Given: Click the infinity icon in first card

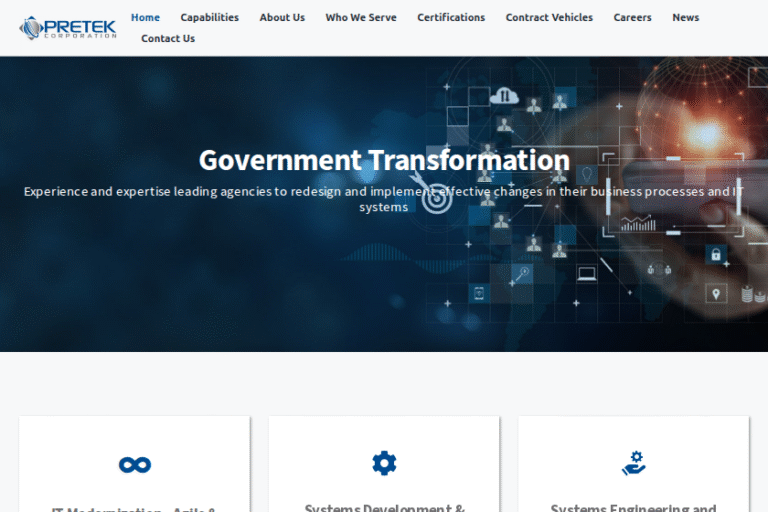Looking at the screenshot, I should click(x=134, y=464).
